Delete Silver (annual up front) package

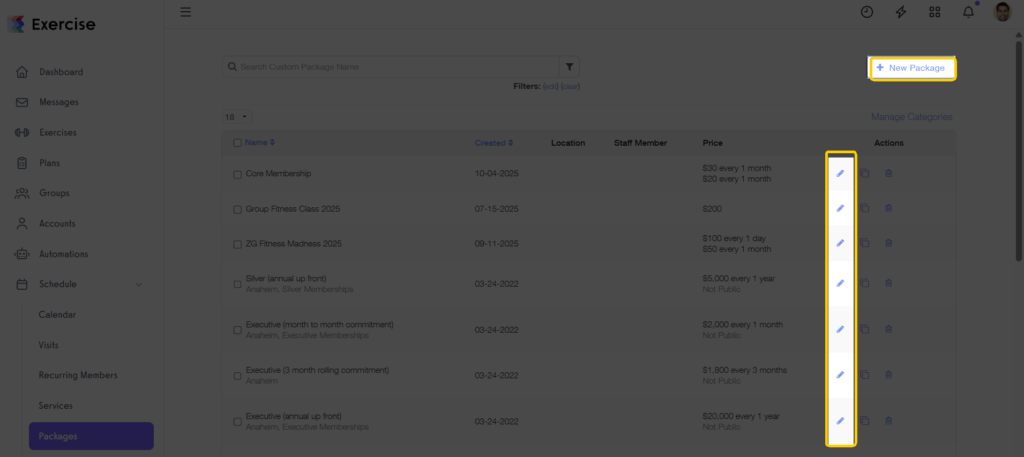(x=888, y=283)
